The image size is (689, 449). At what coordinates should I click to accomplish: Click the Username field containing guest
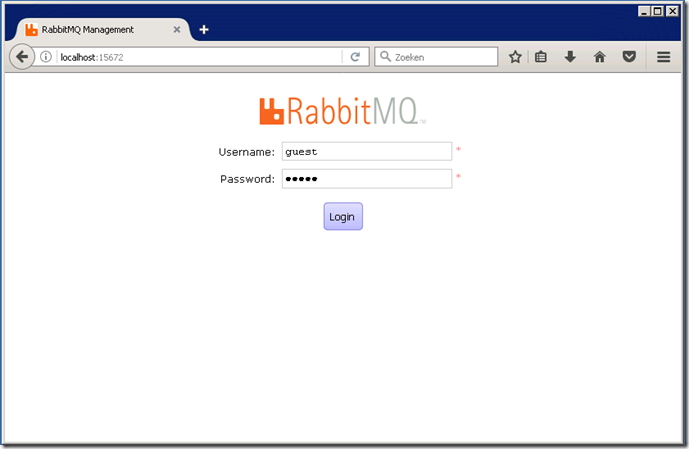(x=366, y=152)
